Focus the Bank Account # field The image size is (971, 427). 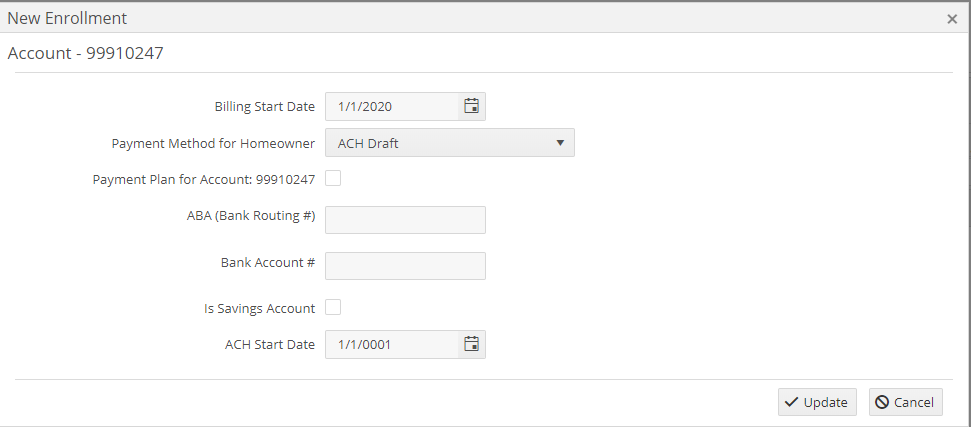coord(405,265)
